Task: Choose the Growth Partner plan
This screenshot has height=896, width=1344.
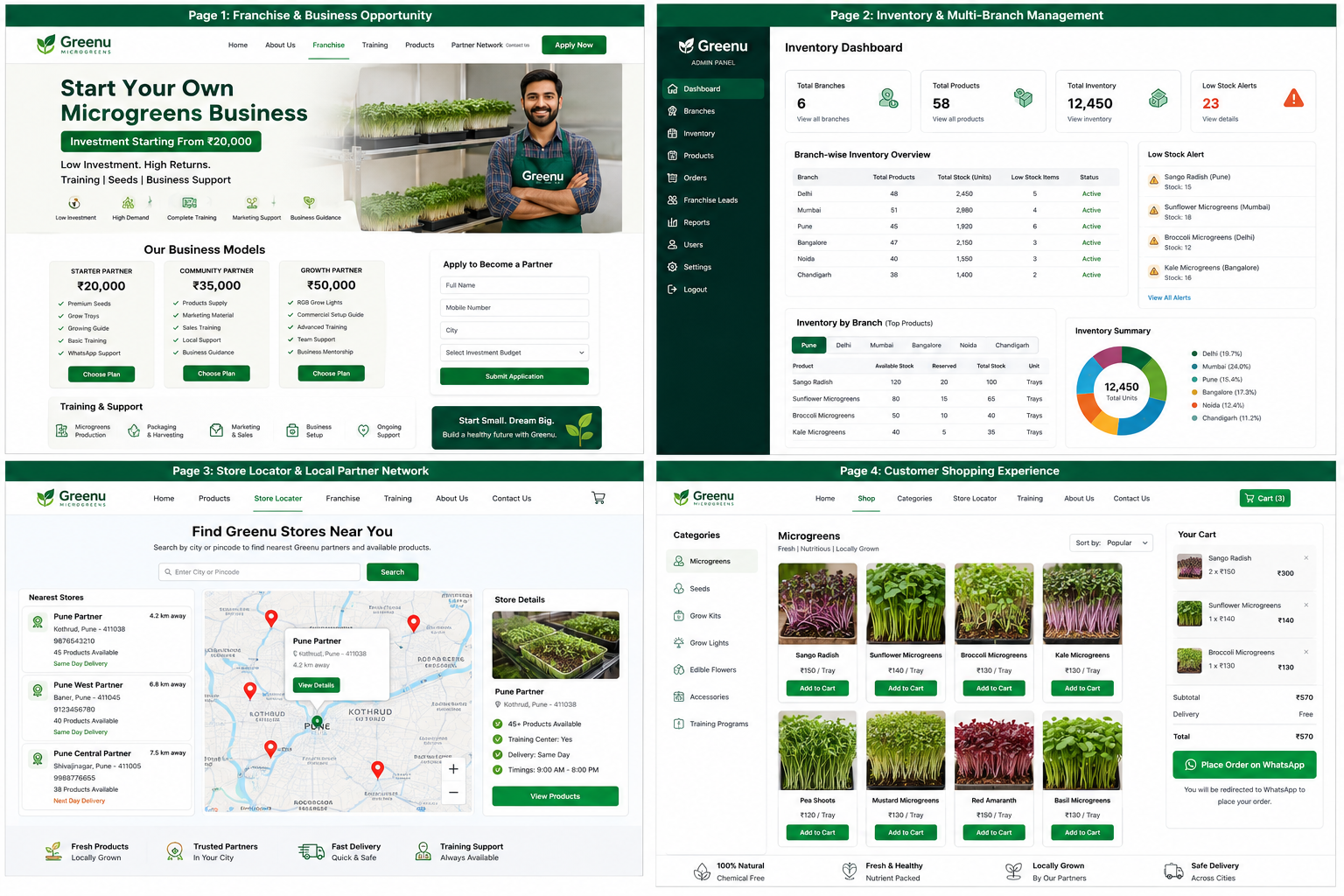Action: (x=331, y=374)
